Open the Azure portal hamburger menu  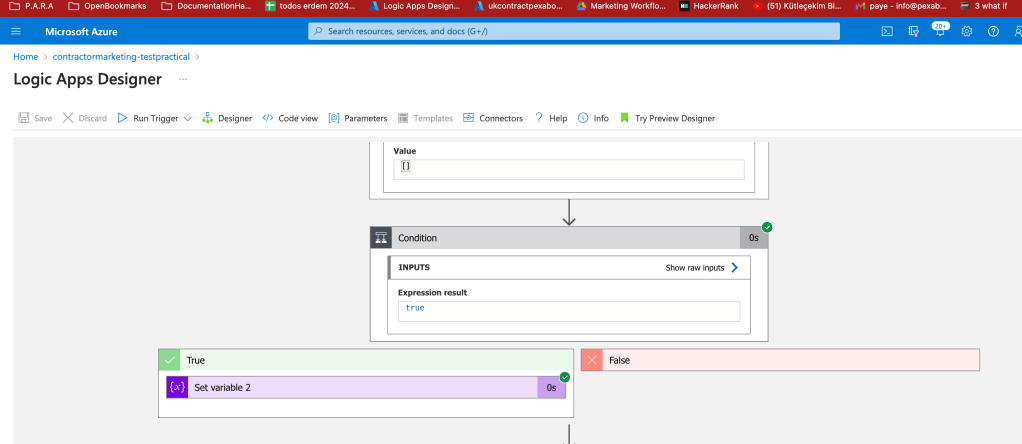pos(16,31)
